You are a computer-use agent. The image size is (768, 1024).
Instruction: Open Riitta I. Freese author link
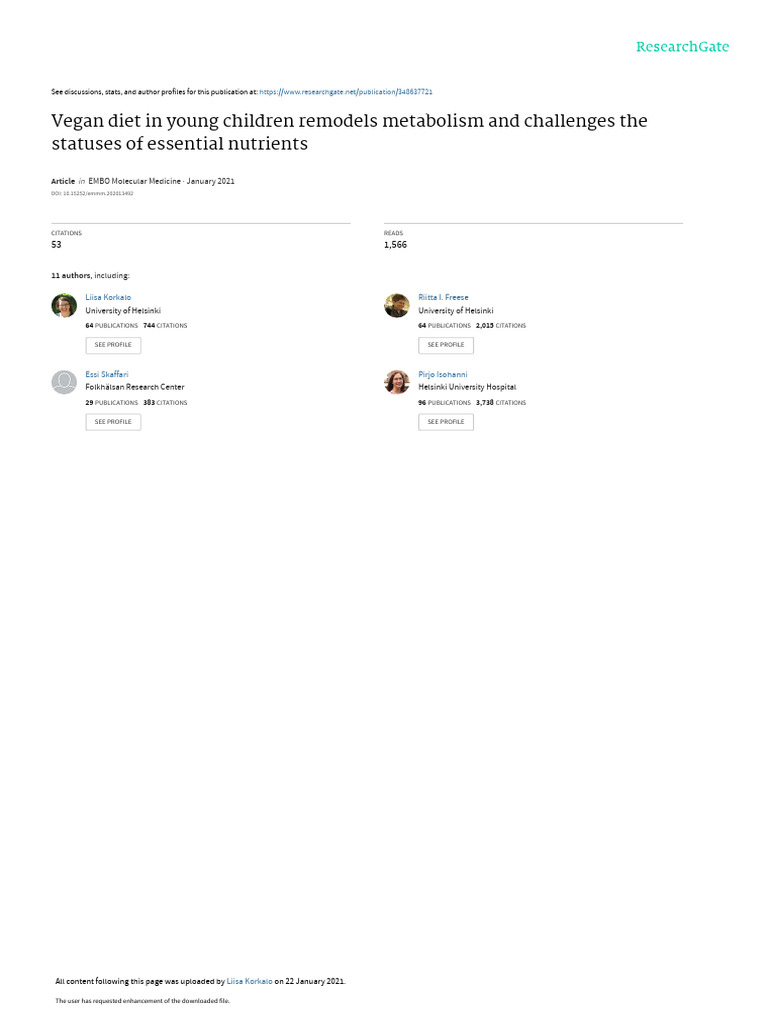443,297
